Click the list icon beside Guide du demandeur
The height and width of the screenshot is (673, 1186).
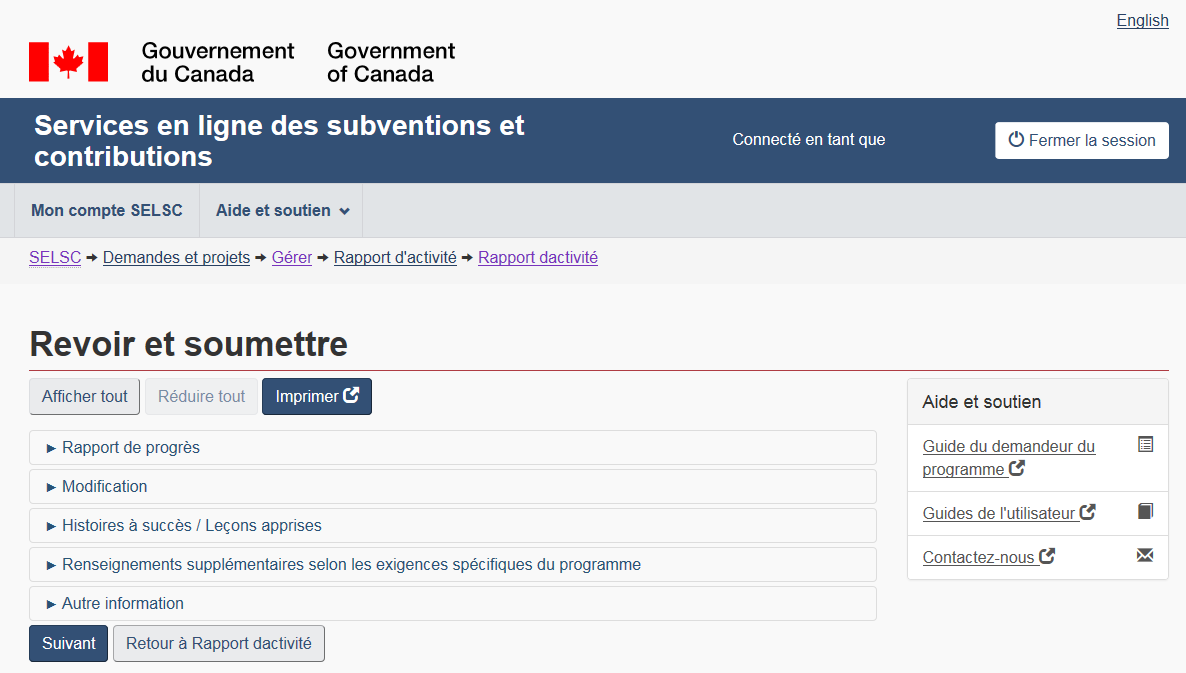[1145, 445]
